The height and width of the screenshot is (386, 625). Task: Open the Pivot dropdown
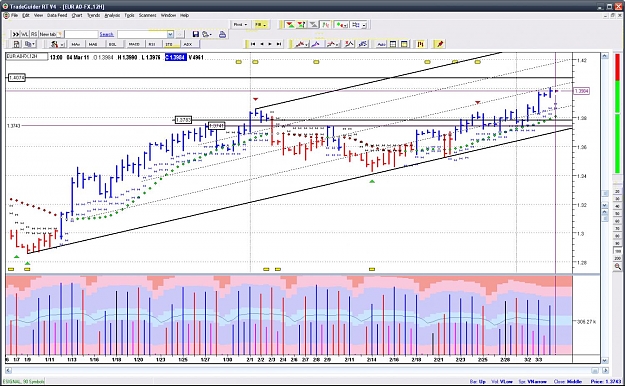pyautogui.click(x=240, y=25)
